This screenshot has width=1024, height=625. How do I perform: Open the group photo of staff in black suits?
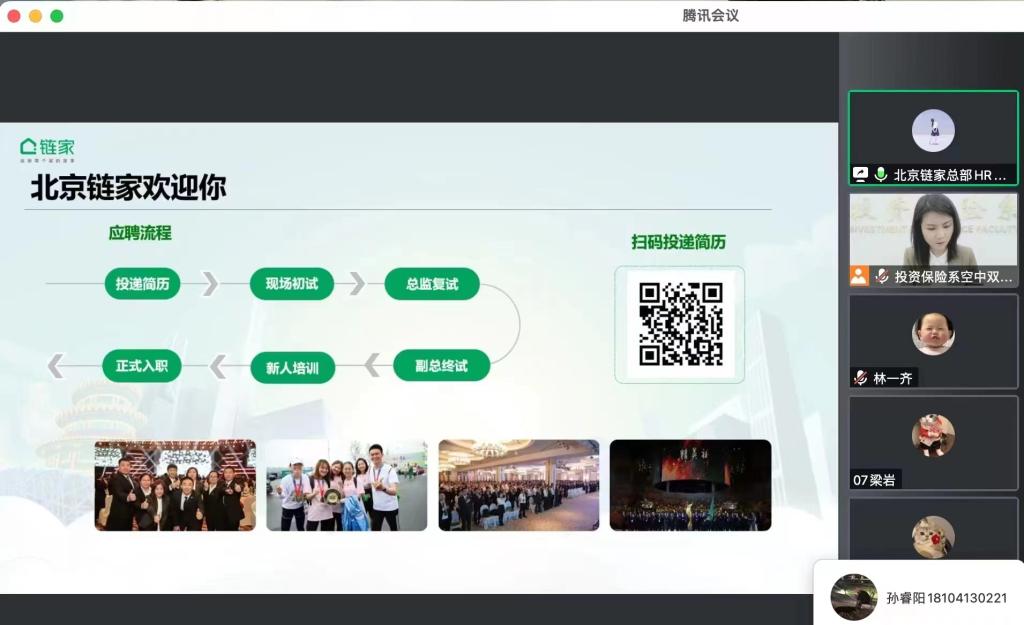pos(175,485)
